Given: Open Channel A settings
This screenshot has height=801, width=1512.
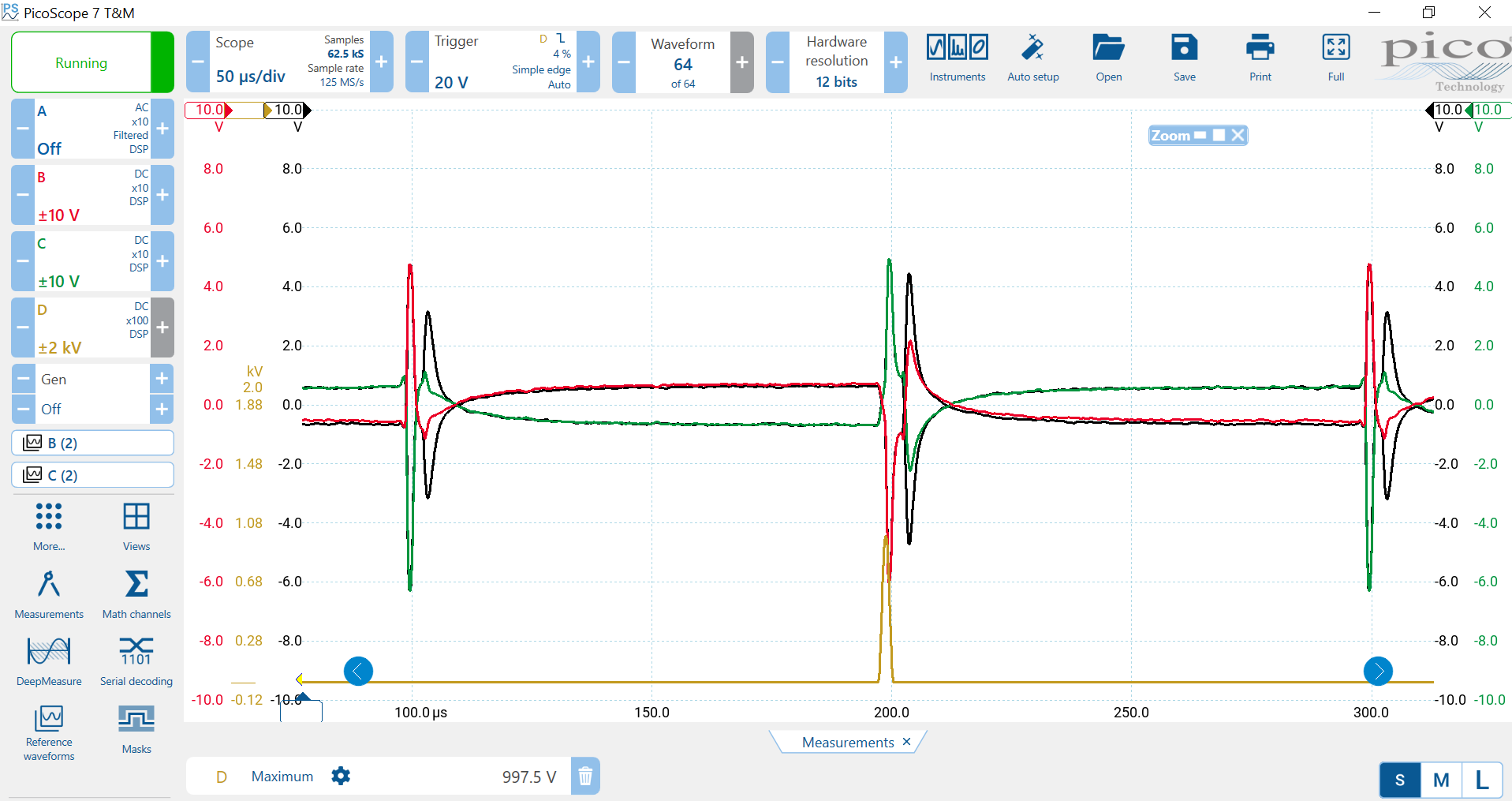Looking at the screenshot, I should 92,129.
